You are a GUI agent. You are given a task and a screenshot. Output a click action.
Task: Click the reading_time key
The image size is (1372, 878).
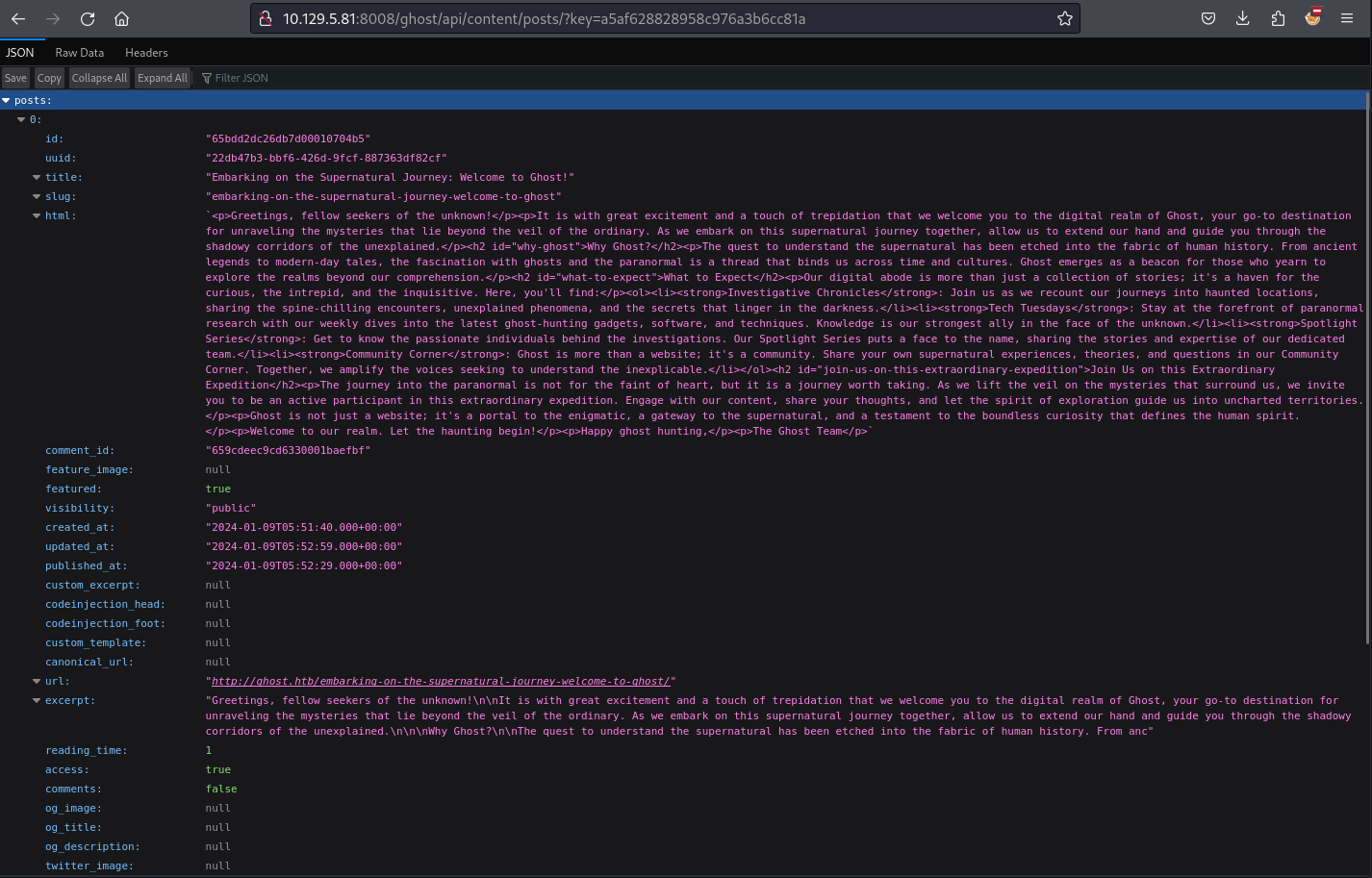[x=87, y=750]
